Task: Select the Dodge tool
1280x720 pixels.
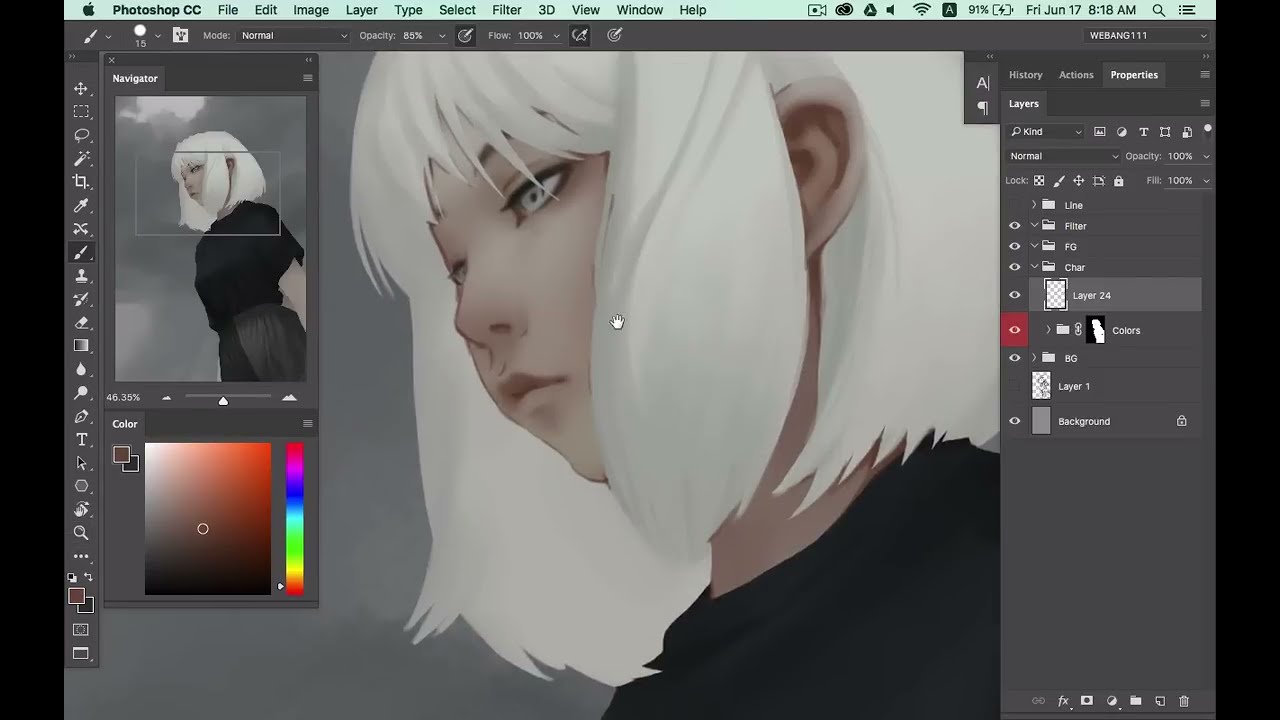Action: (x=81, y=393)
